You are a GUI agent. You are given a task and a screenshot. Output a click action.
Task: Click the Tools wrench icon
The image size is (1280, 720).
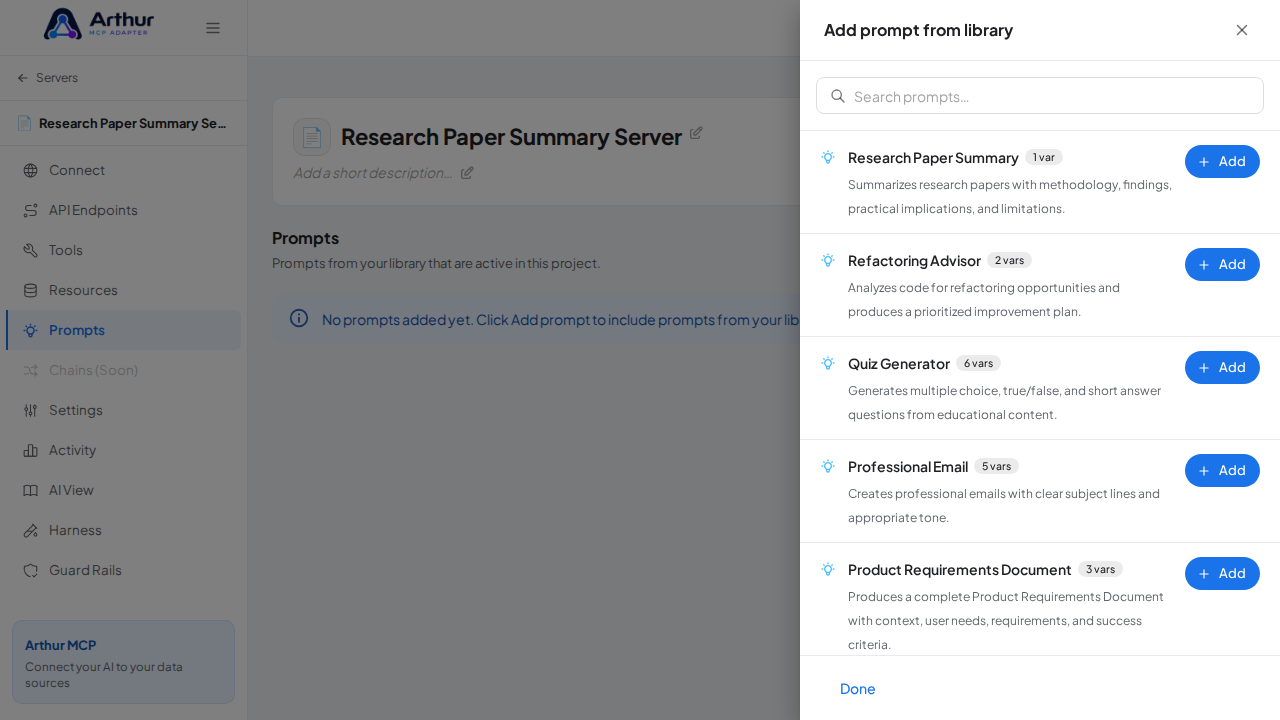tap(31, 250)
